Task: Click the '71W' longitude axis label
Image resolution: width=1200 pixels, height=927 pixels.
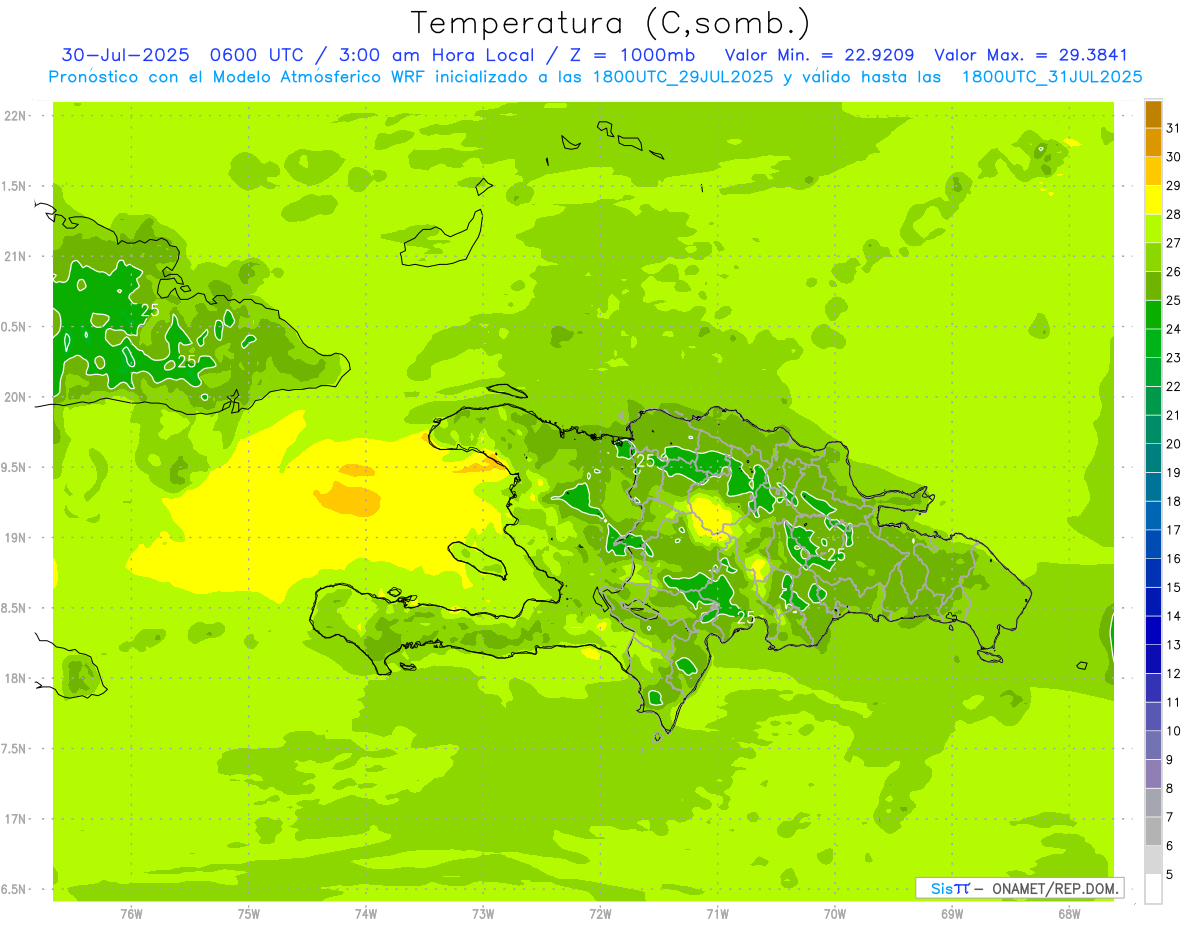Action: pos(717,913)
